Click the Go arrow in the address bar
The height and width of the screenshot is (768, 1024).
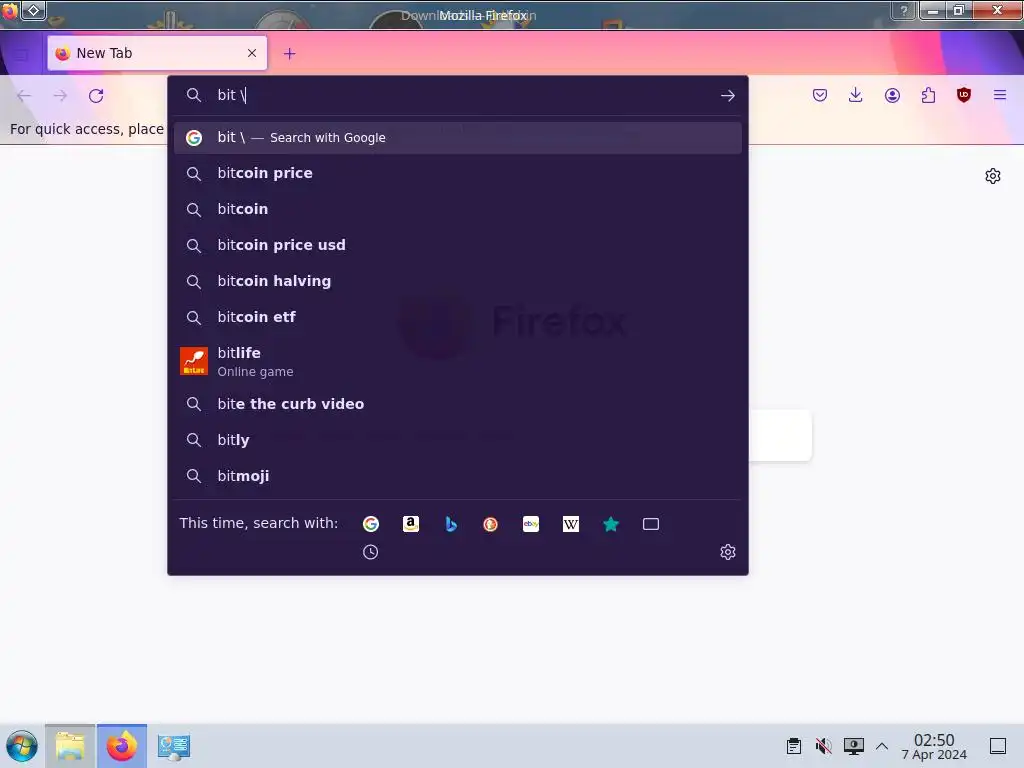click(x=728, y=96)
